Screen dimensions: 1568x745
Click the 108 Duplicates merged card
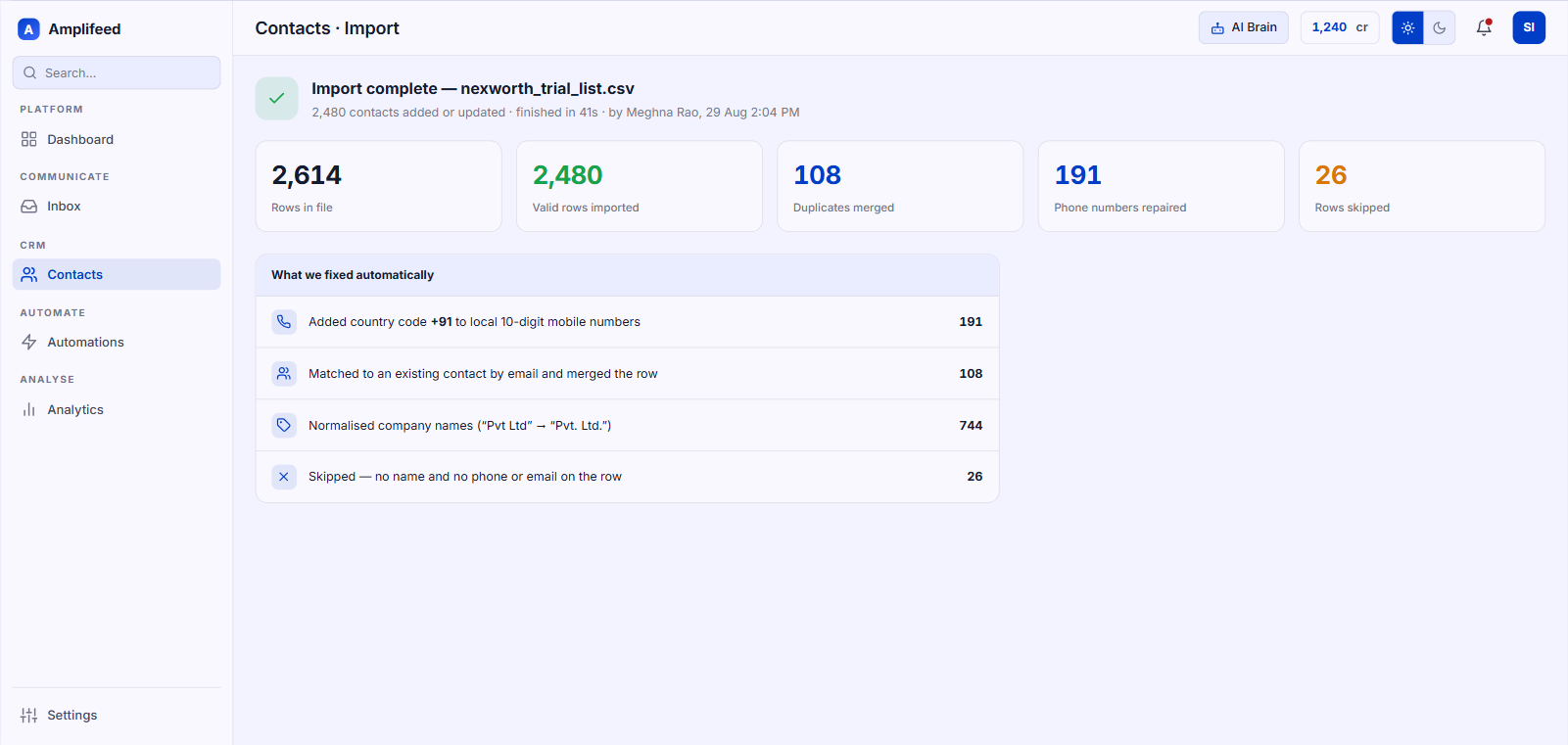900,186
